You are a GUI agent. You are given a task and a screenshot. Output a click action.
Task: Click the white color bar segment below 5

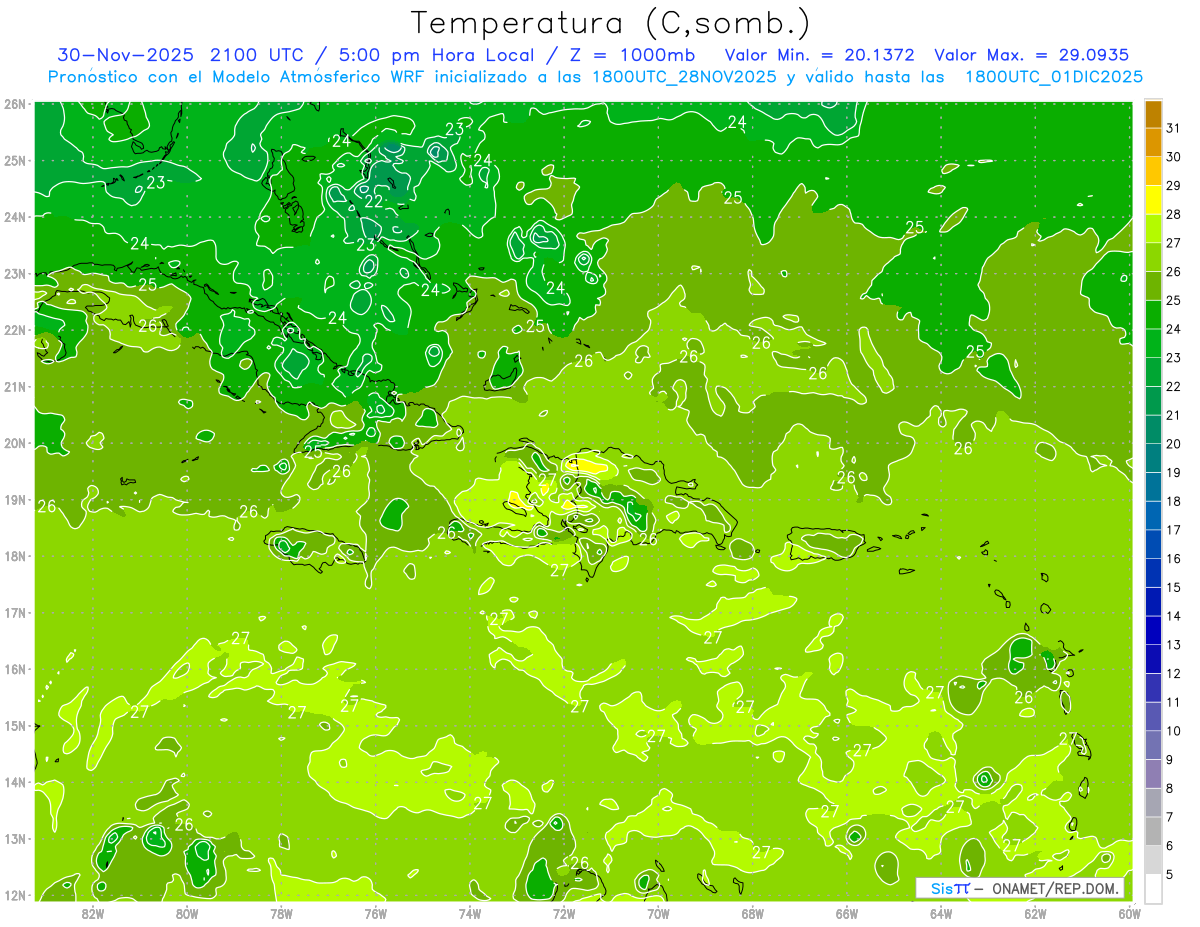1153,887
